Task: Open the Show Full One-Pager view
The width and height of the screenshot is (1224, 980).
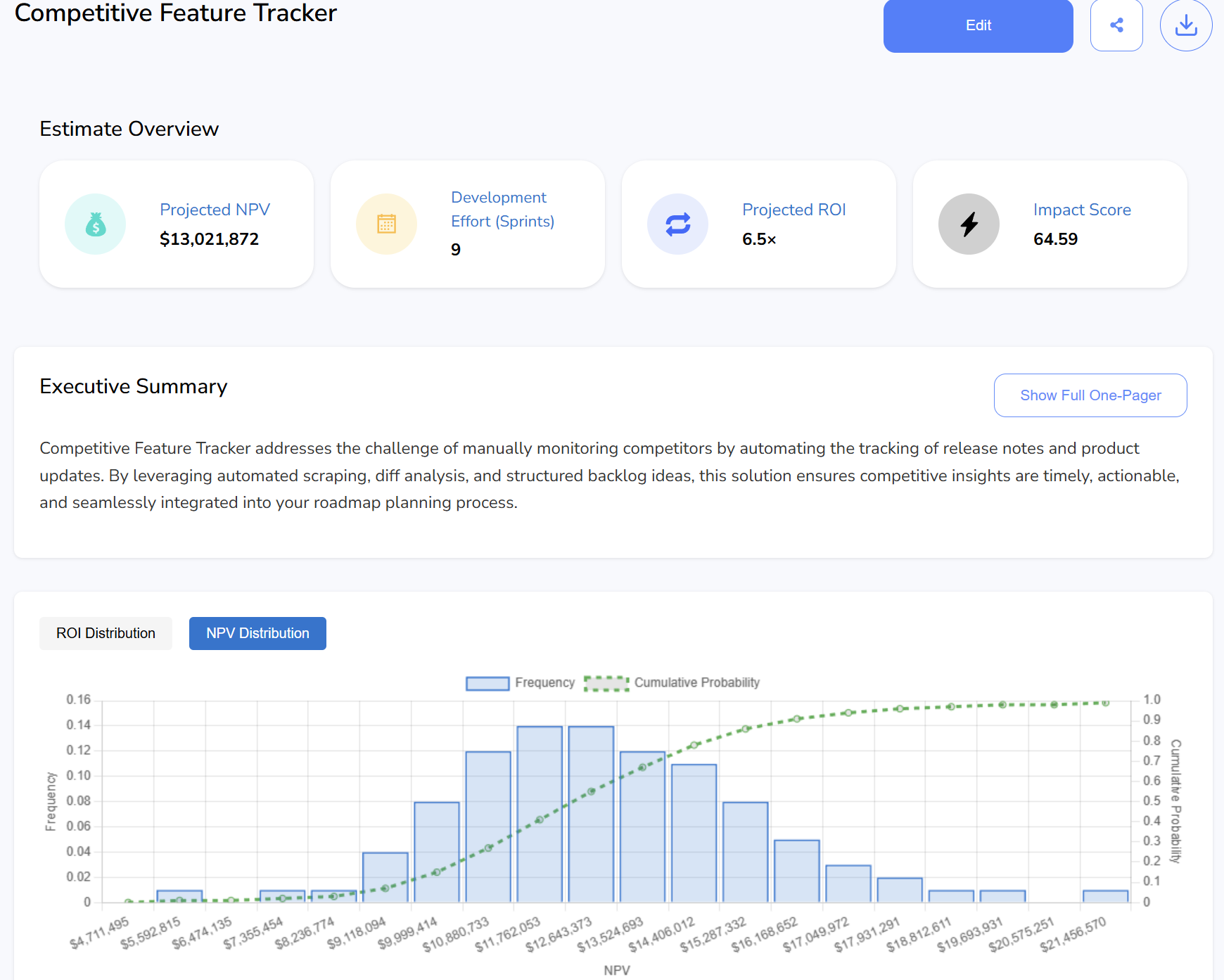Action: (1090, 395)
